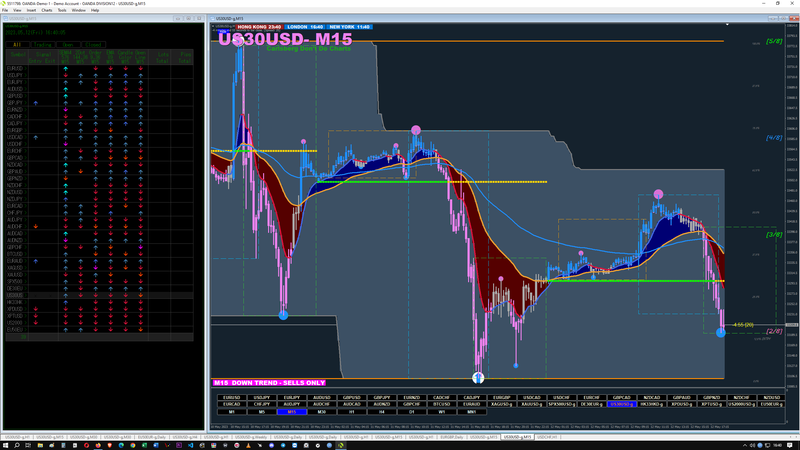
Task: Switch chart to MN1 timeframe button
Action: click(471, 412)
